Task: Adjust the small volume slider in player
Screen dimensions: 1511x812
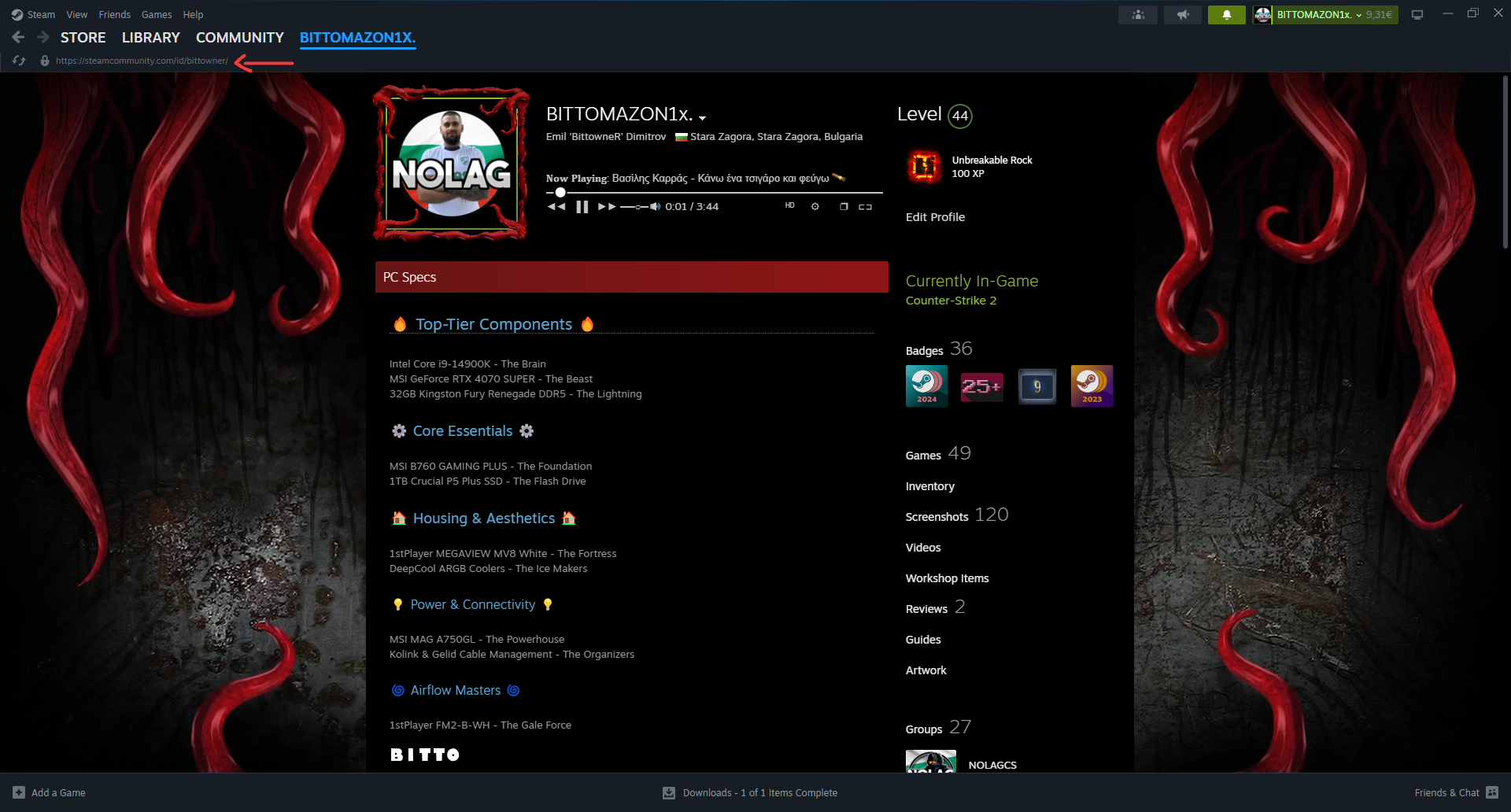Action: click(634, 206)
